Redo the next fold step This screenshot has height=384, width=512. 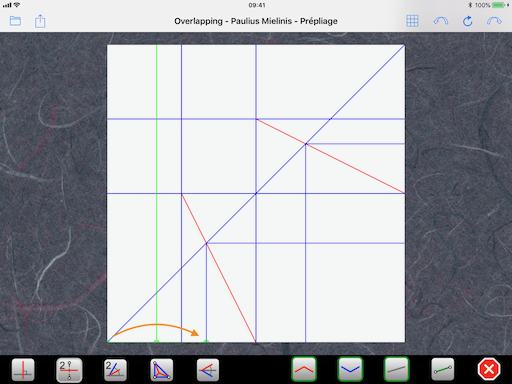click(494, 21)
